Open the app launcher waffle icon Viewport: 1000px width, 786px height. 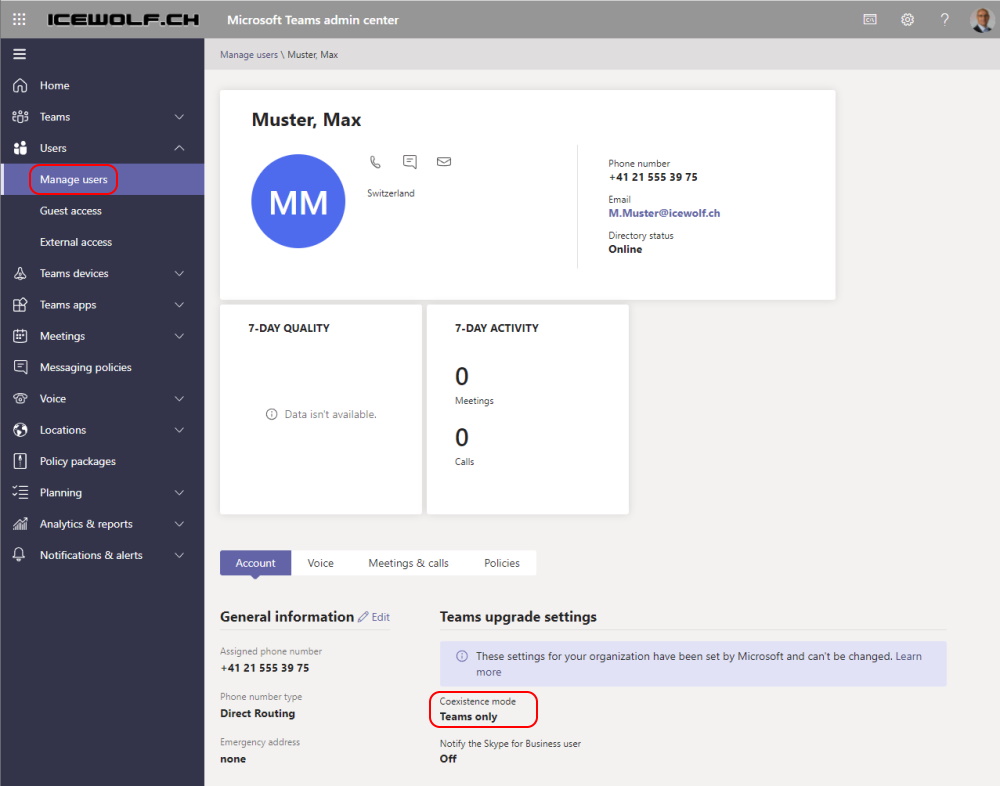[19, 19]
